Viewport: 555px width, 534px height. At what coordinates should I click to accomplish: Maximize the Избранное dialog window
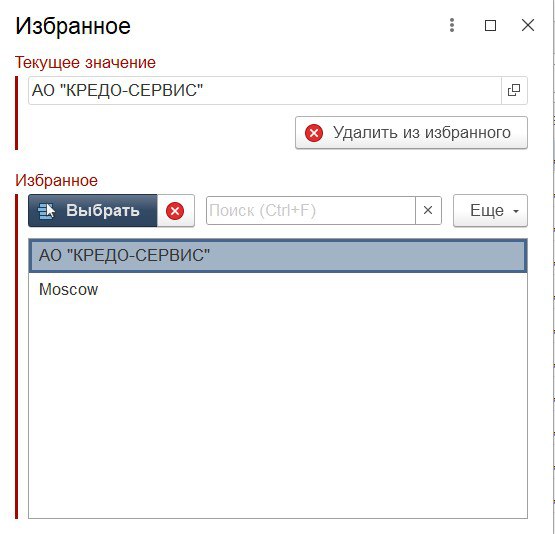490,25
